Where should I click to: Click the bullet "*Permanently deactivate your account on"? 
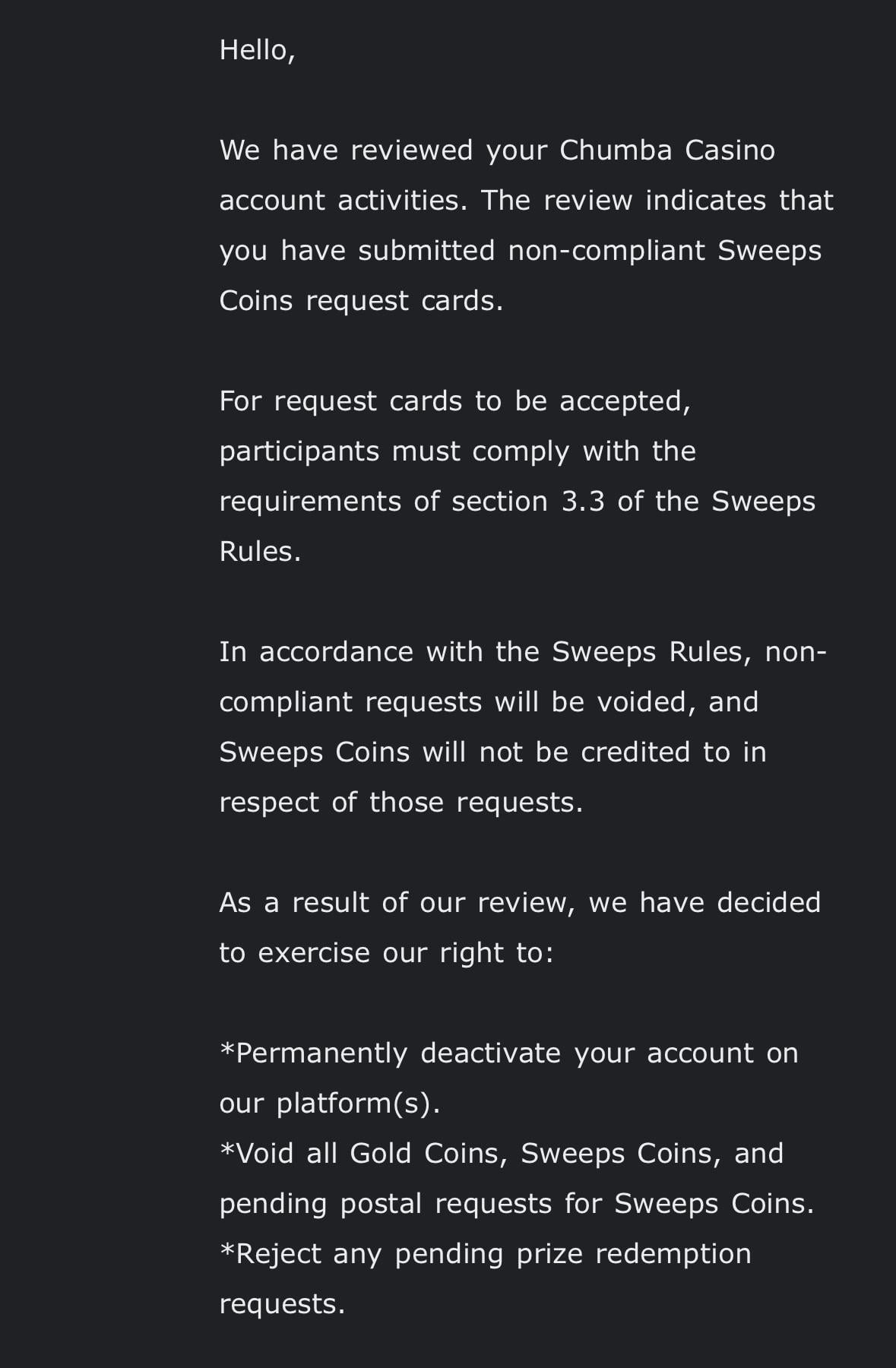[509, 1053]
